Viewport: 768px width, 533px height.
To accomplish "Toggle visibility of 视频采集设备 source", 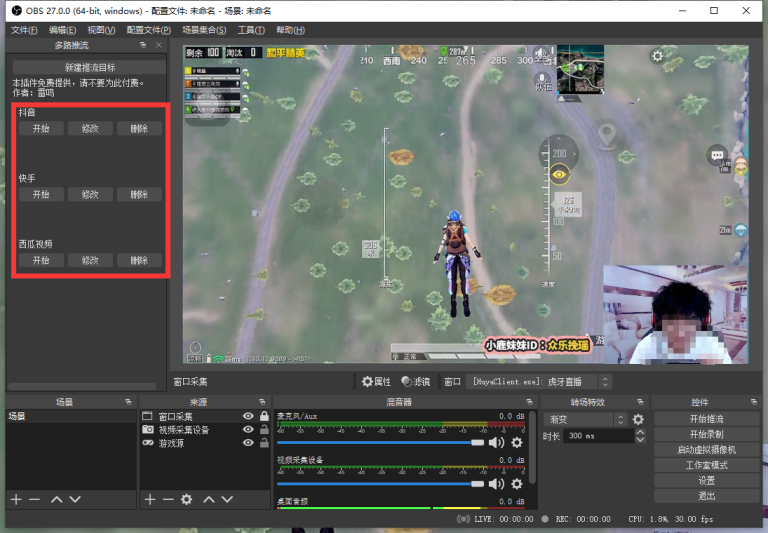I will (x=248, y=429).
